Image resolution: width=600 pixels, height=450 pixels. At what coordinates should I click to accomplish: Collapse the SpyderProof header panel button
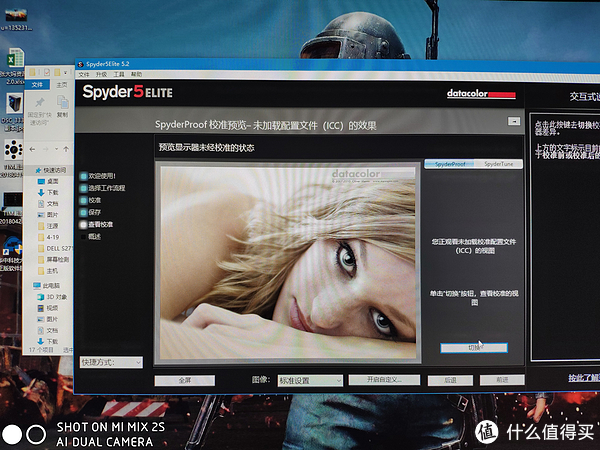[514, 121]
